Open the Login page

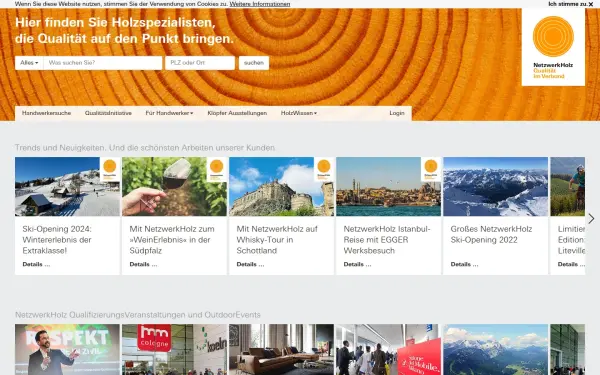(397, 113)
